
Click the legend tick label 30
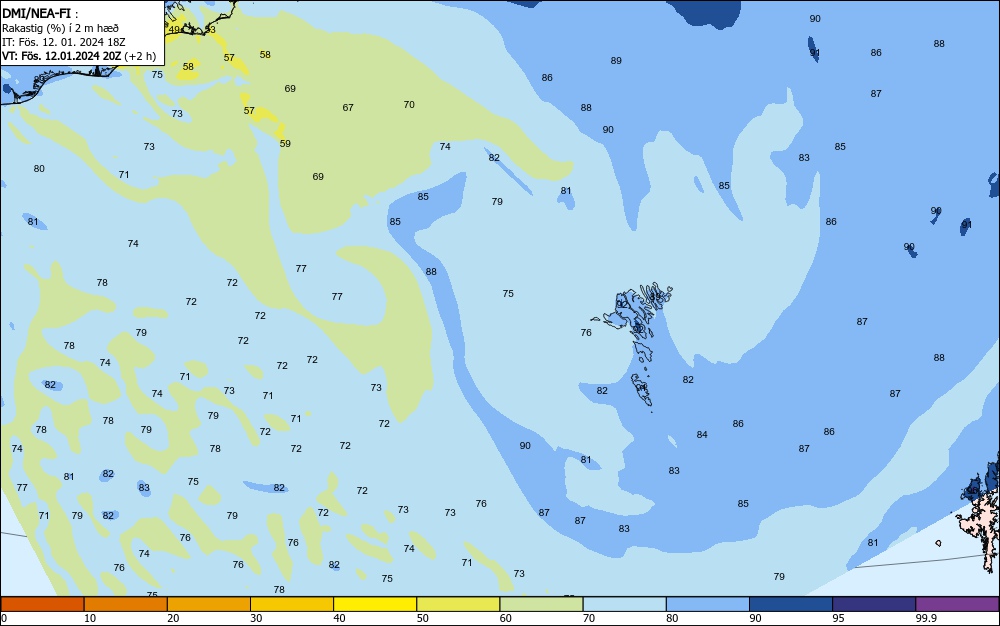[256, 618]
